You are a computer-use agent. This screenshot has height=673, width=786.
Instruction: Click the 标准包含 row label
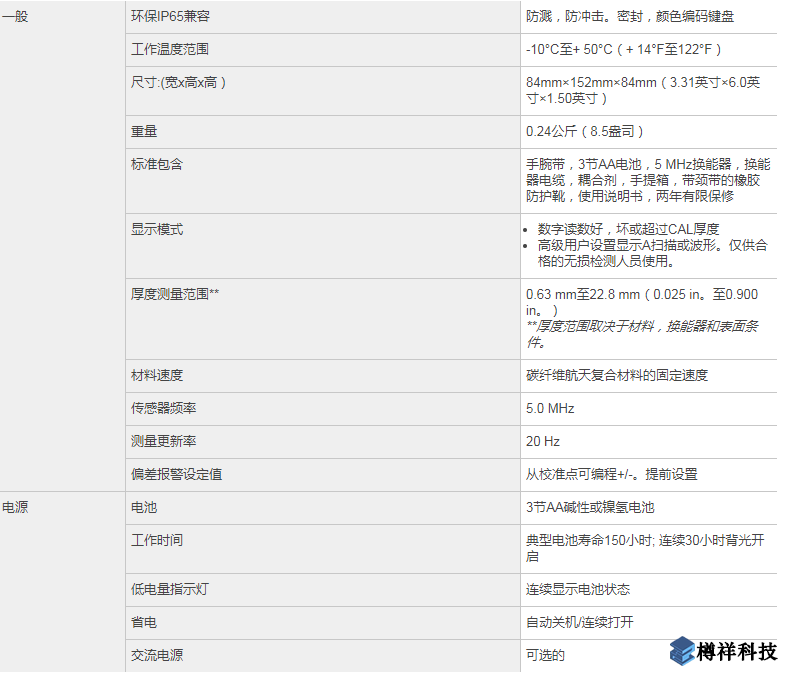click(157, 164)
